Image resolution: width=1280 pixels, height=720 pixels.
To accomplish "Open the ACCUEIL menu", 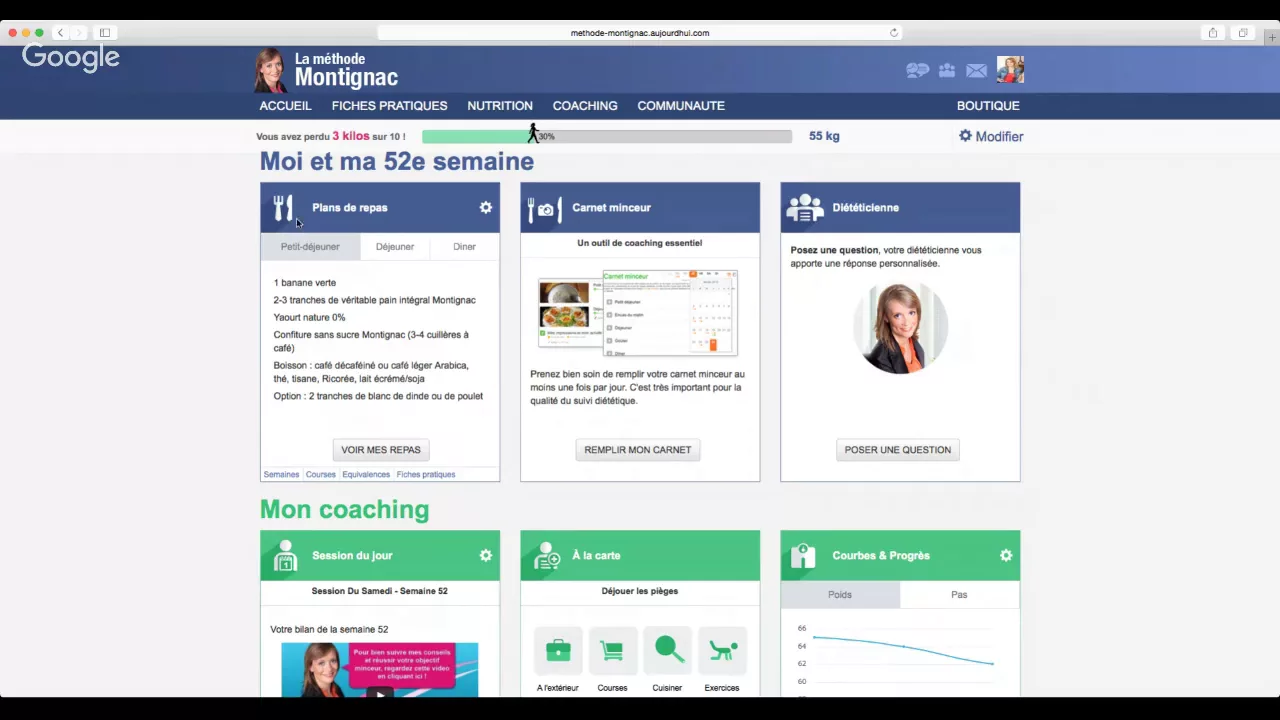I will click(x=285, y=105).
